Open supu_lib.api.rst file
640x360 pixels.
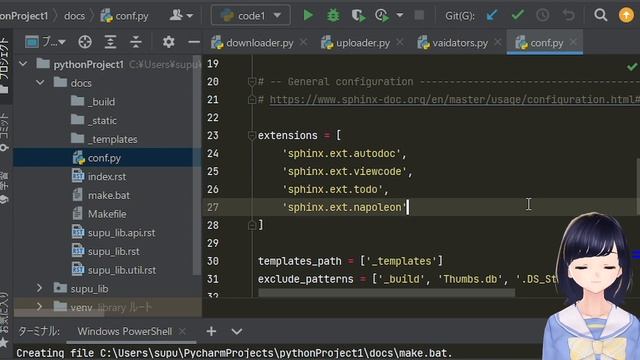tap(121, 233)
